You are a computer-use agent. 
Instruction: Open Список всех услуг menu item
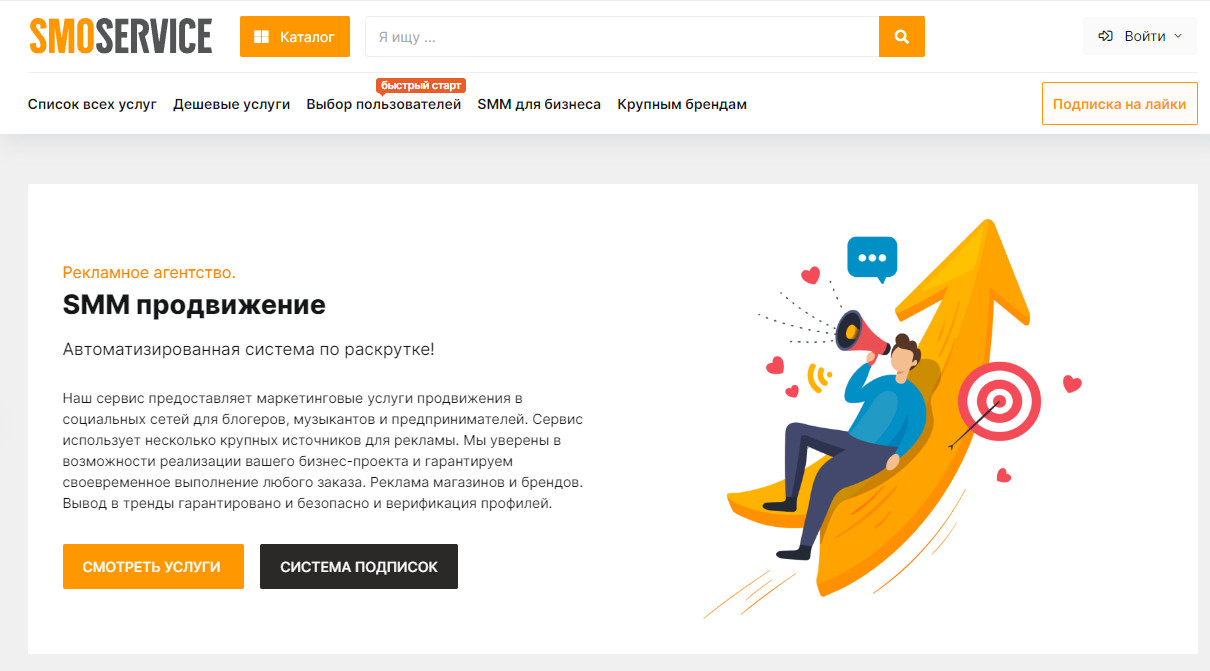click(x=92, y=104)
